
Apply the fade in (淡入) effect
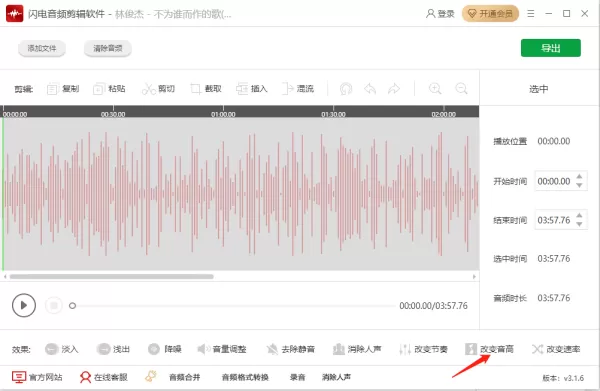pos(62,349)
